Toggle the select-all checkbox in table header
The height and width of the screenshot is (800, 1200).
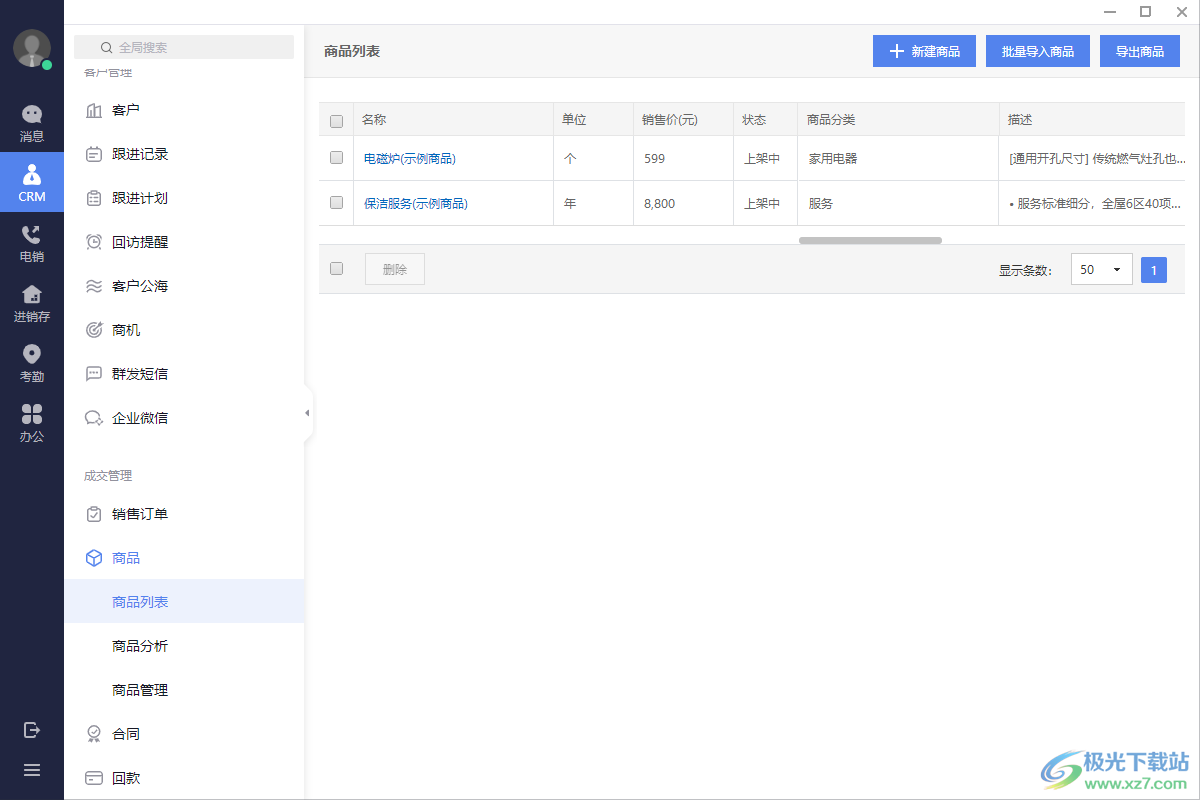point(336,121)
